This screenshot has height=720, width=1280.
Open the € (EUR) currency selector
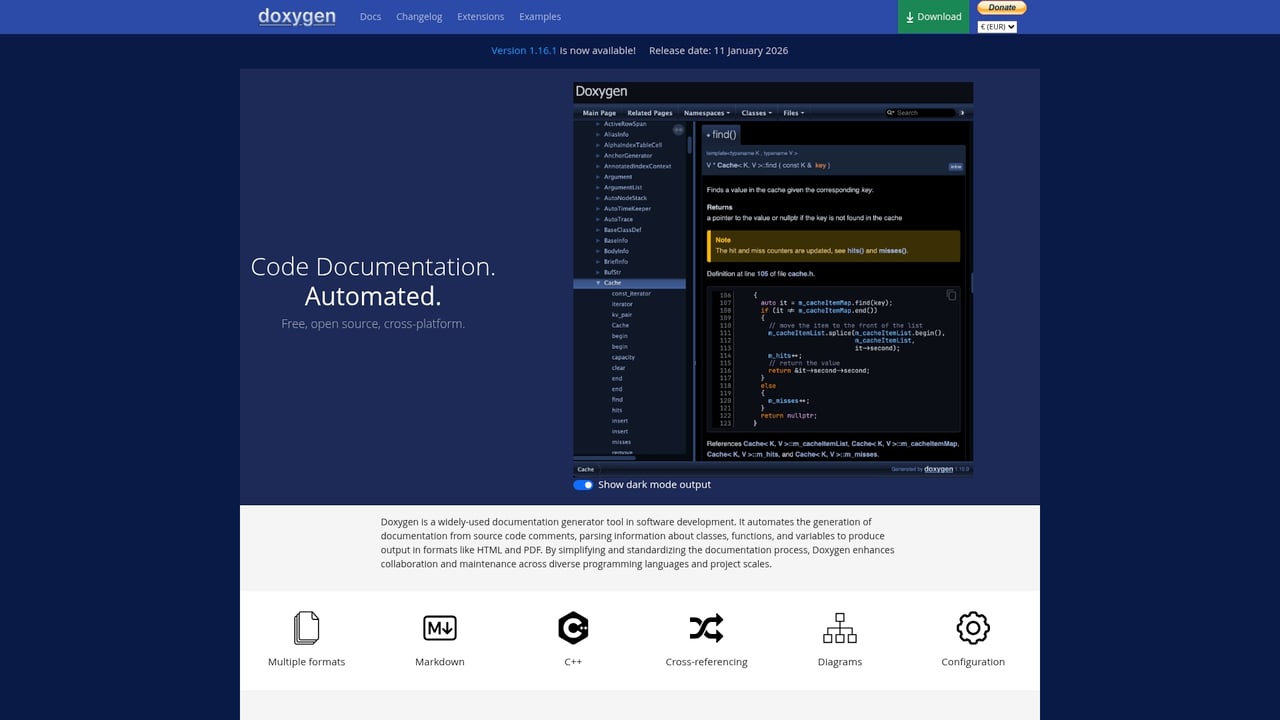point(997,25)
